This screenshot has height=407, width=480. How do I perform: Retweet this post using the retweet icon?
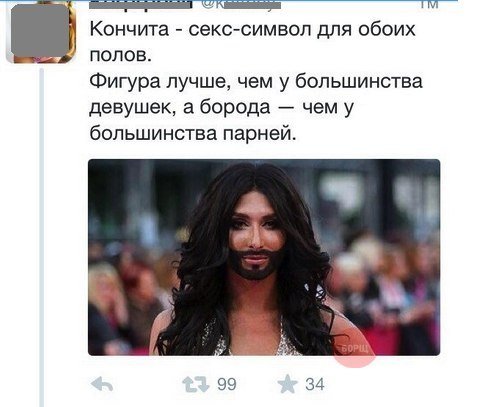(x=196, y=385)
